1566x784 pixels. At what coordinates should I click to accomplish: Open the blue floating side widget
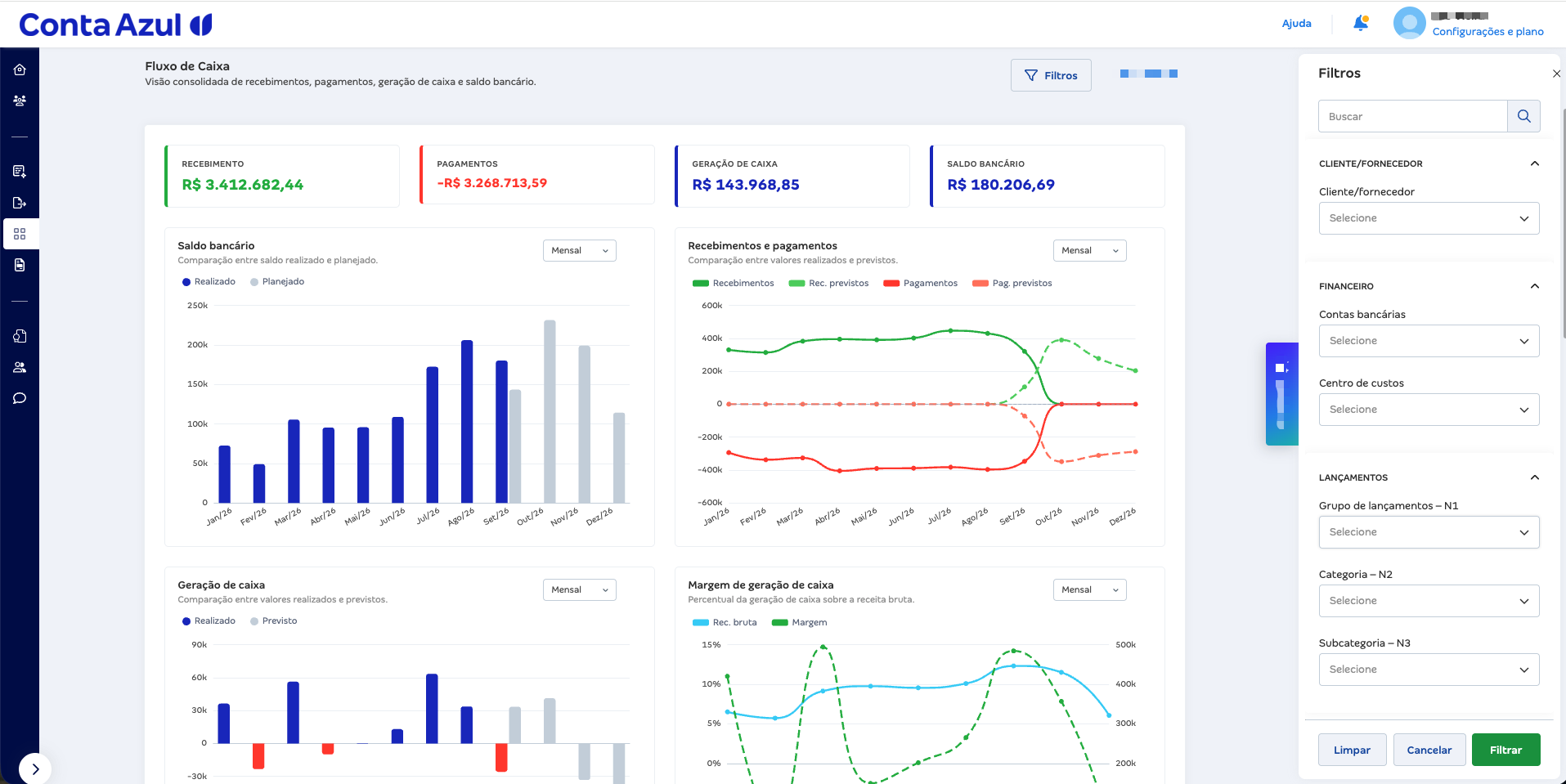[1281, 394]
